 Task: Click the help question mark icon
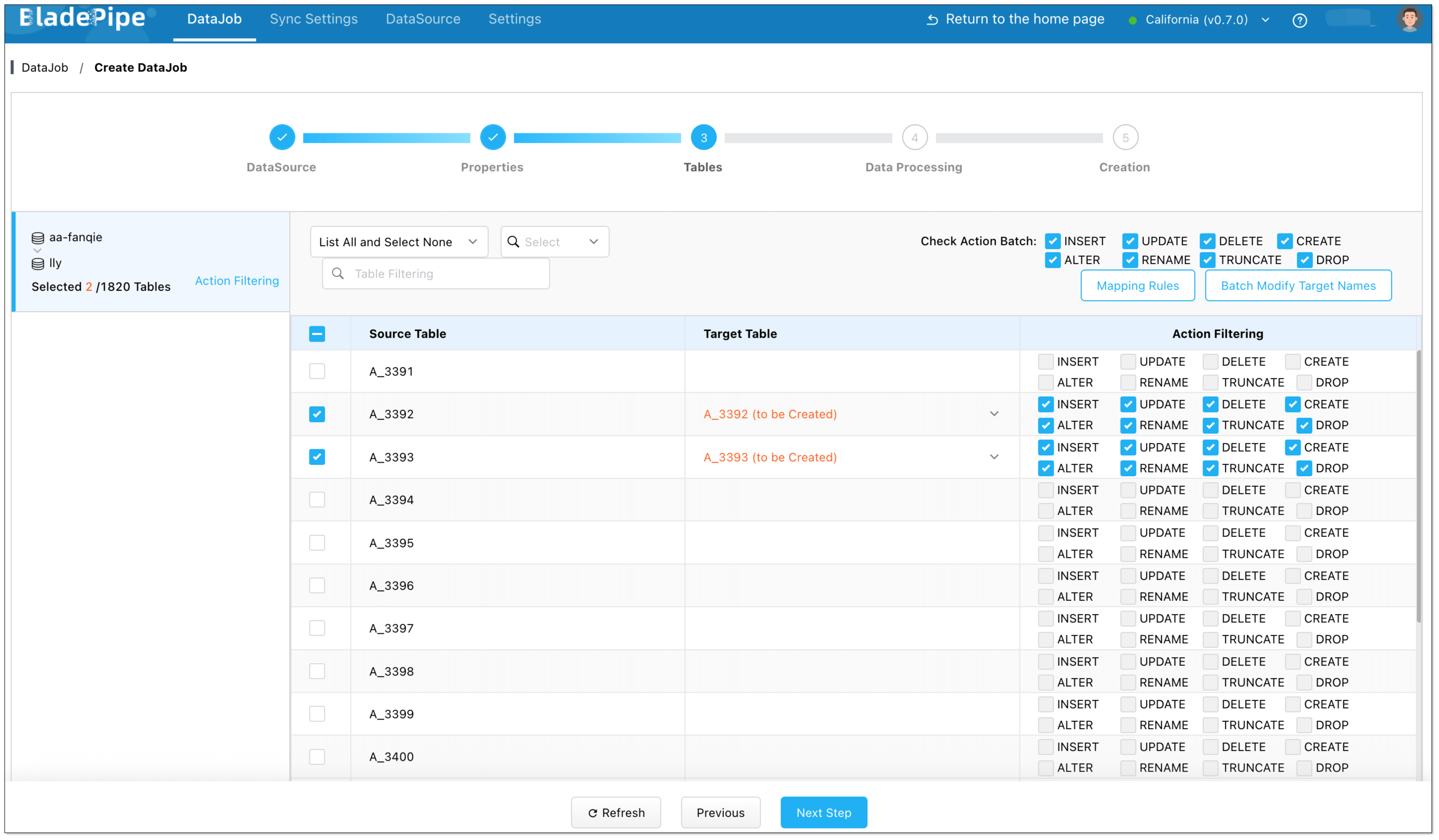click(1299, 21)
